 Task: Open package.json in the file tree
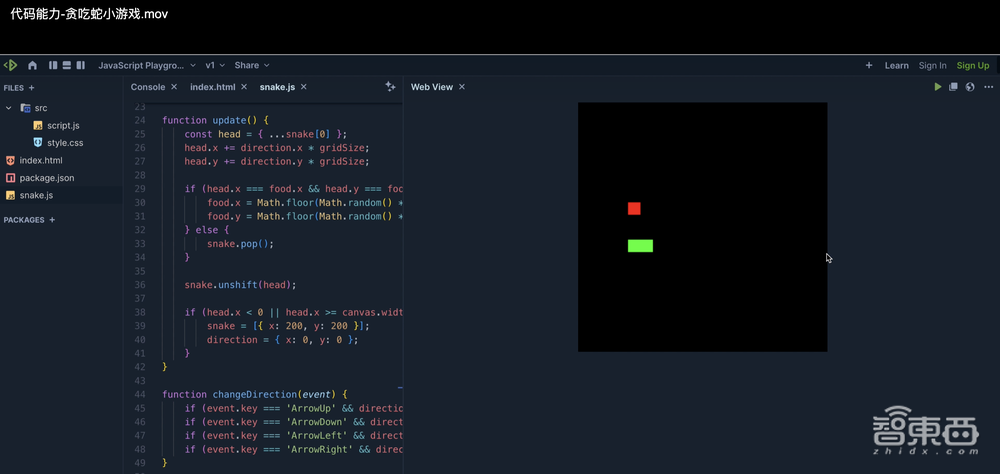pyautogui.click(x=47, y=178)
